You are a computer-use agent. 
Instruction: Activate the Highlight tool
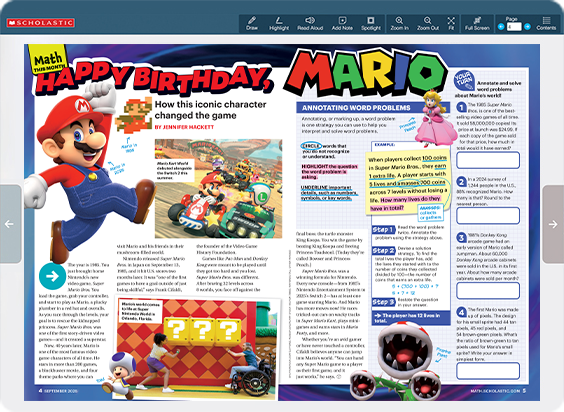279,24
